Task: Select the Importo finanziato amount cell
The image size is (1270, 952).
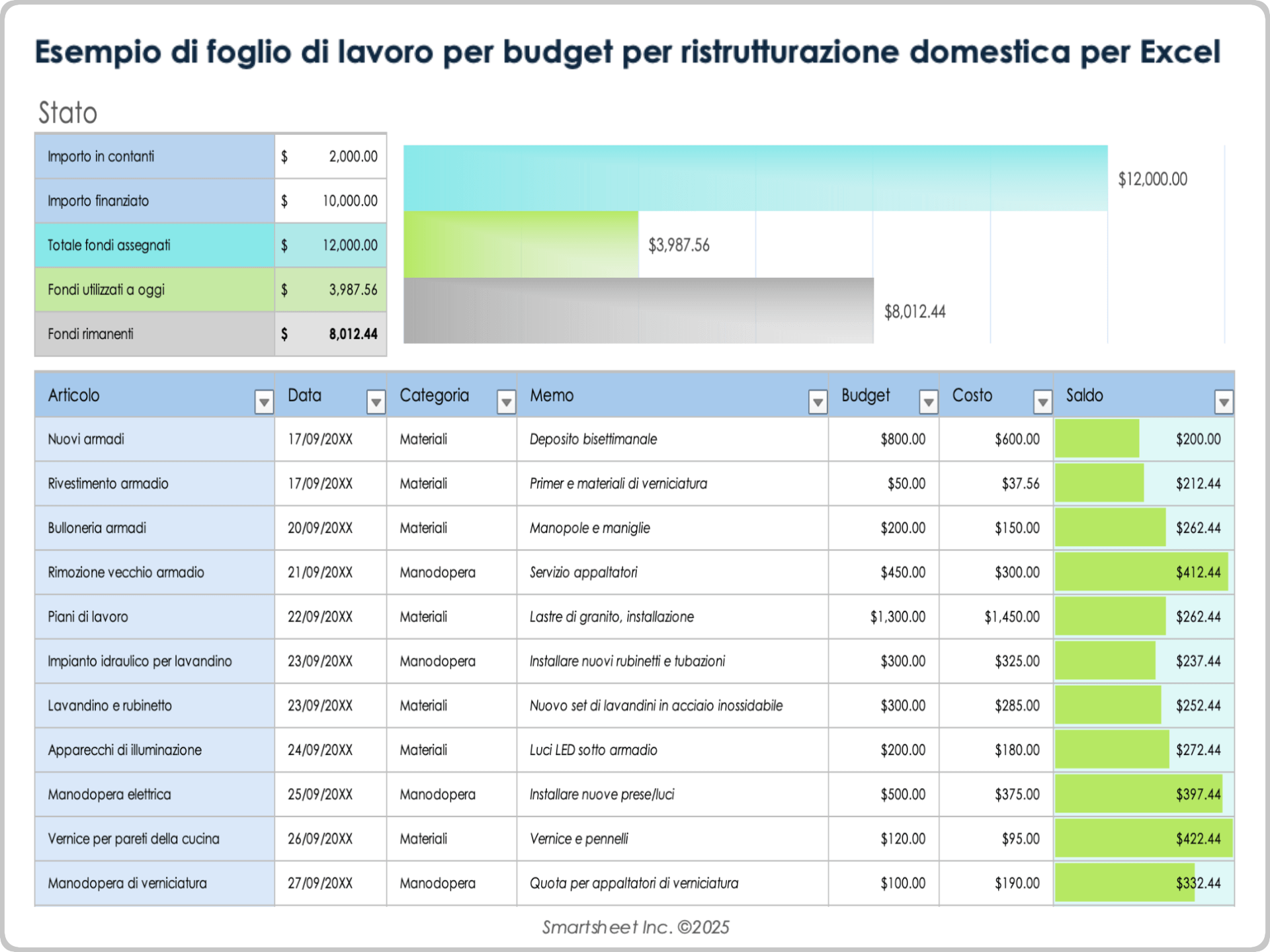Action: pos(330,201)
